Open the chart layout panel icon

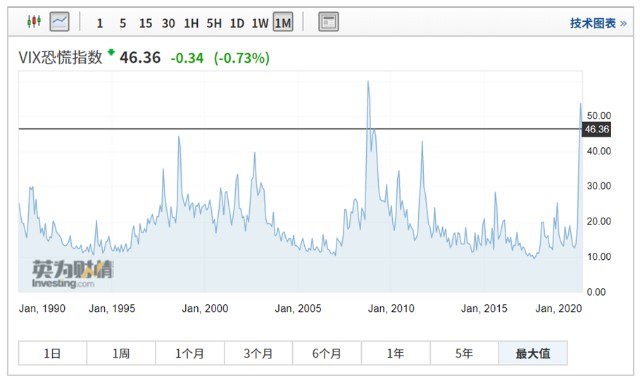coord(328,22)
